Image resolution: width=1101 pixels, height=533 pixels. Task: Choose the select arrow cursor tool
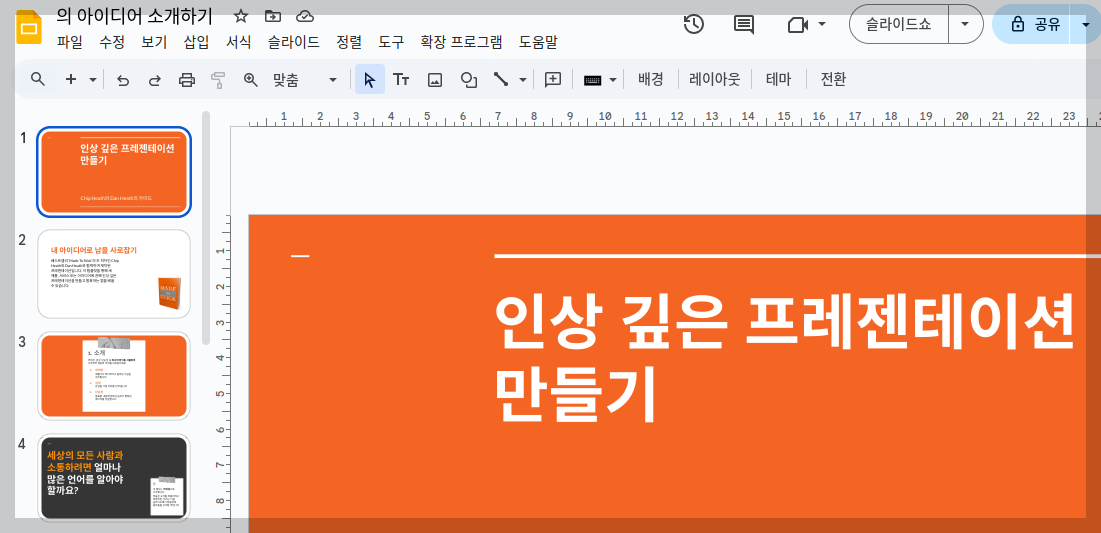click(370, 79)
